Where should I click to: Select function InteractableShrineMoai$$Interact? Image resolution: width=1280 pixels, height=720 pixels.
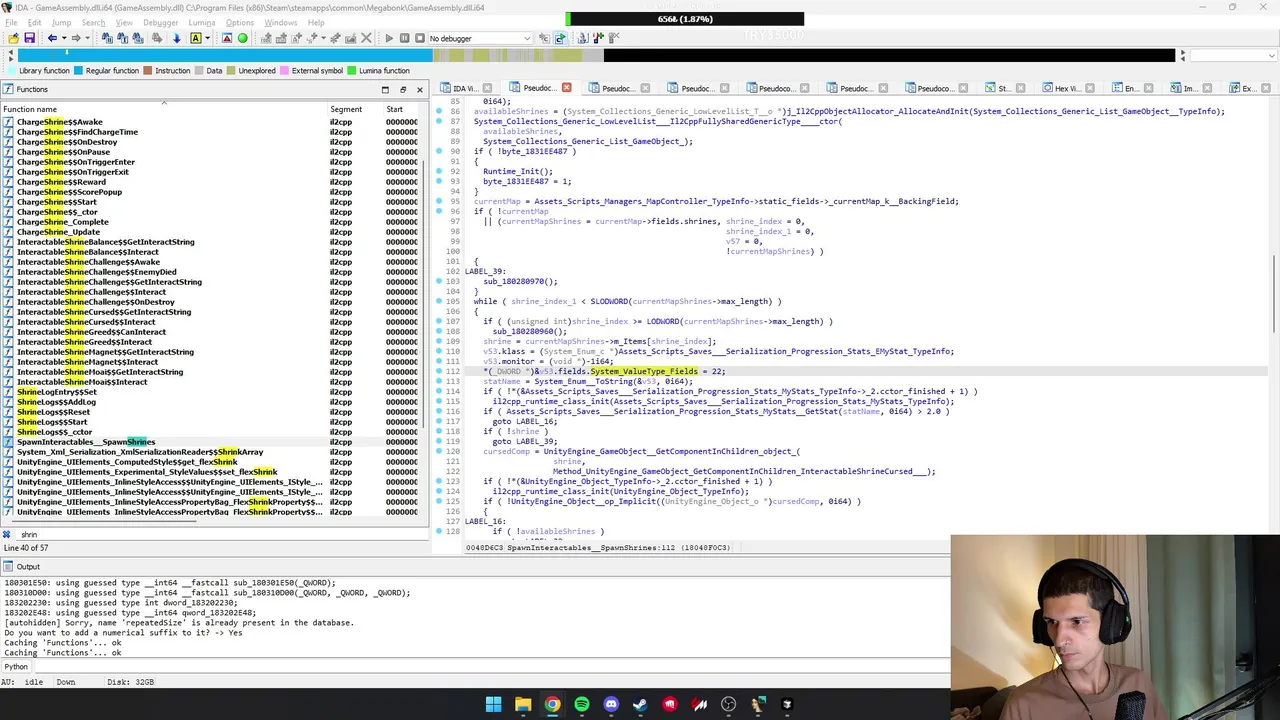(82, 382)
